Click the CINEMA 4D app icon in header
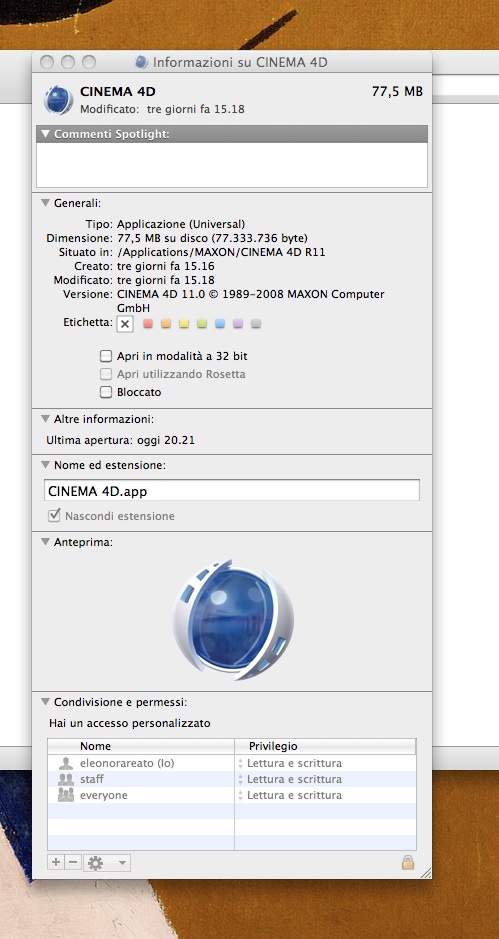The width and height of the screenshot is (499, 939). [x=58, y=99]
